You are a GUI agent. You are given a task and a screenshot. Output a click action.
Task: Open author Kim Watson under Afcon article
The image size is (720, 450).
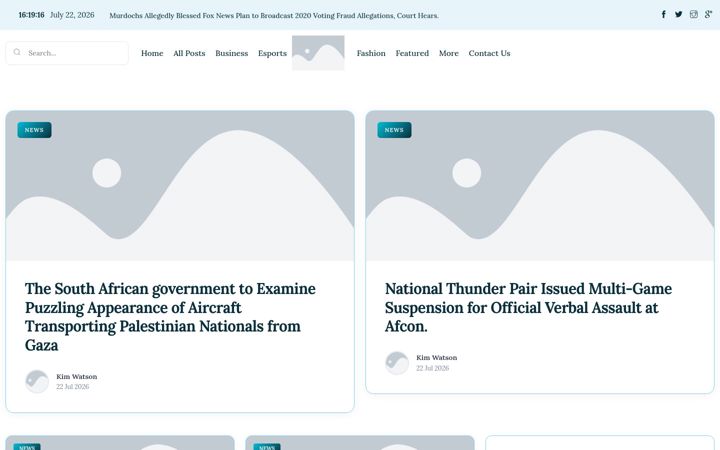click(437, 358)
